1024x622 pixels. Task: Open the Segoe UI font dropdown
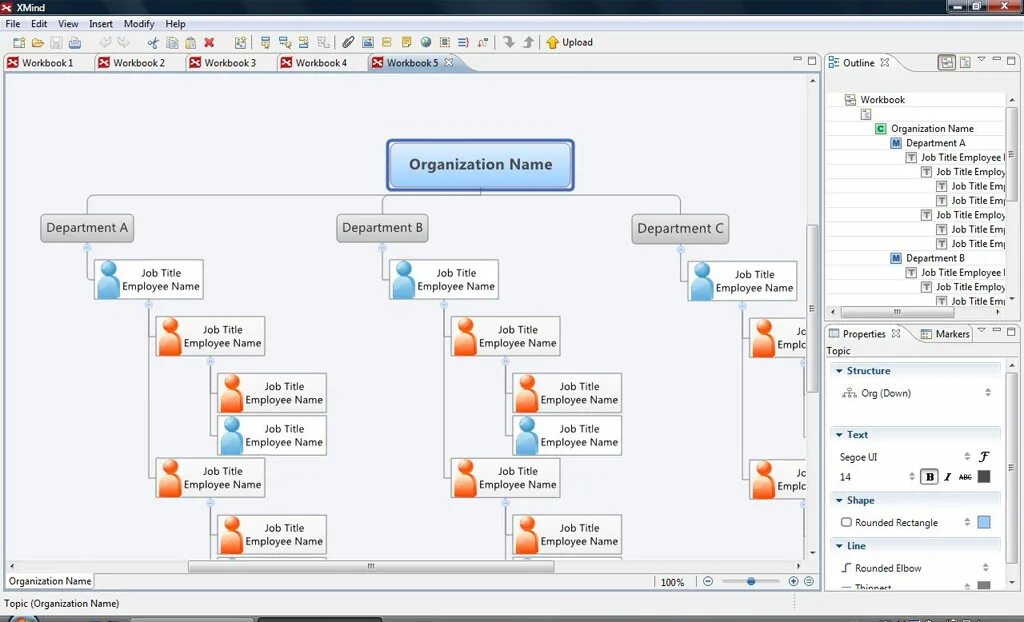967,457
